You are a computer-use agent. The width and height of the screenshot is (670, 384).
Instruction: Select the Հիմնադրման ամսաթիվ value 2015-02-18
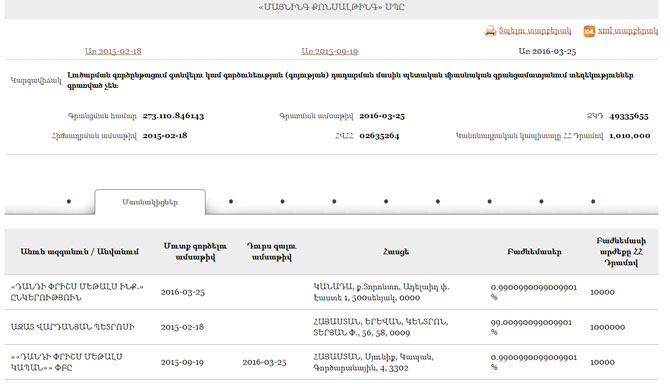point(165,136)
